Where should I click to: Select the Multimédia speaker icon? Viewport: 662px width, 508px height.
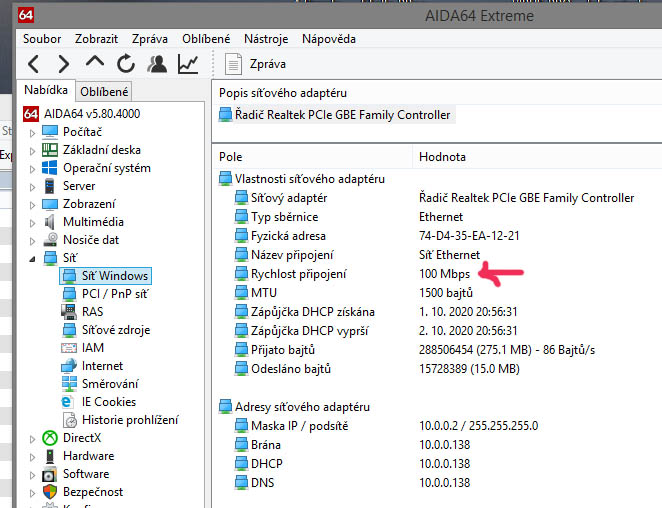(50, 222)
